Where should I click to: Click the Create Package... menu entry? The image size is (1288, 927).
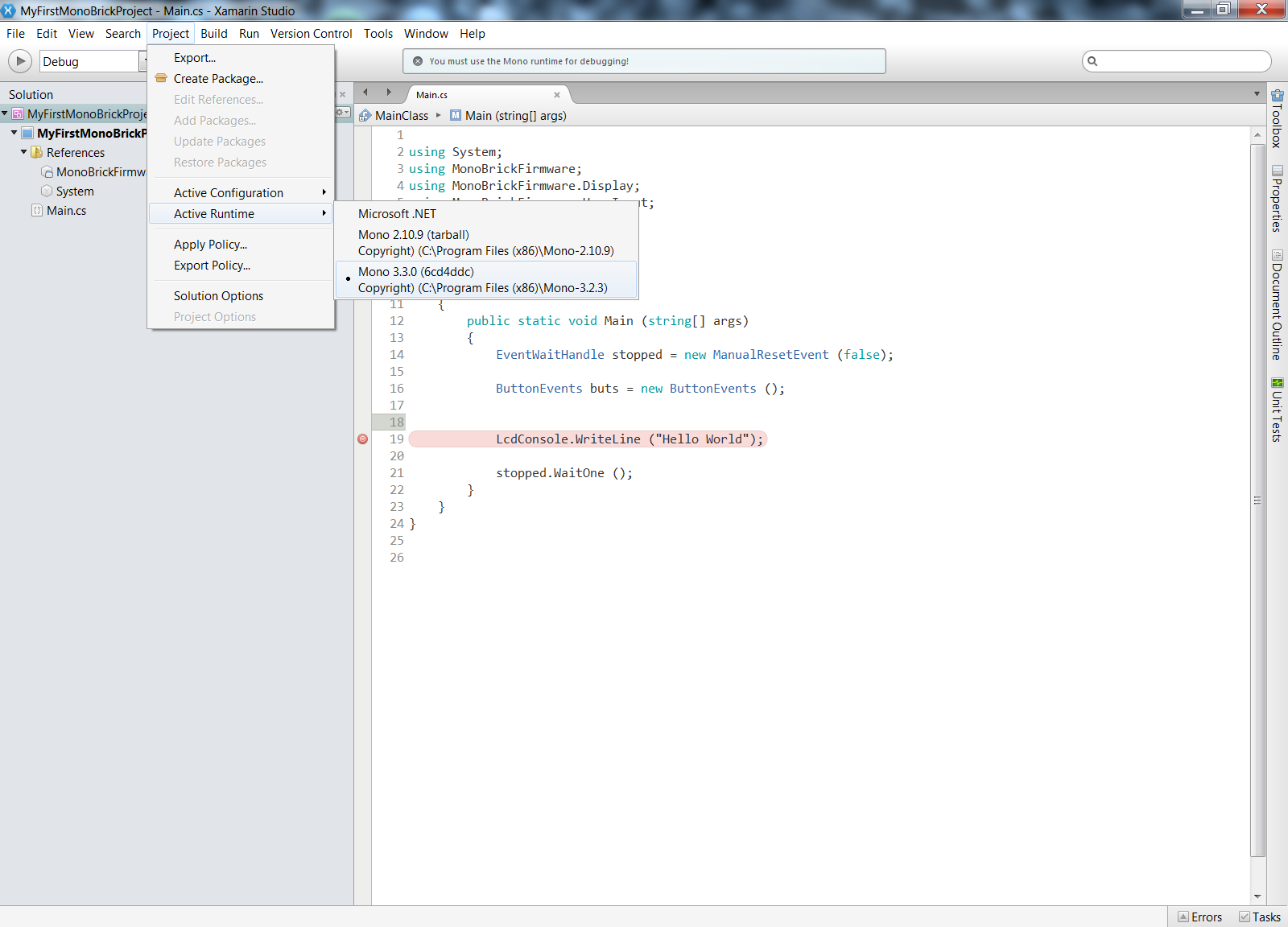click(241, 79)
